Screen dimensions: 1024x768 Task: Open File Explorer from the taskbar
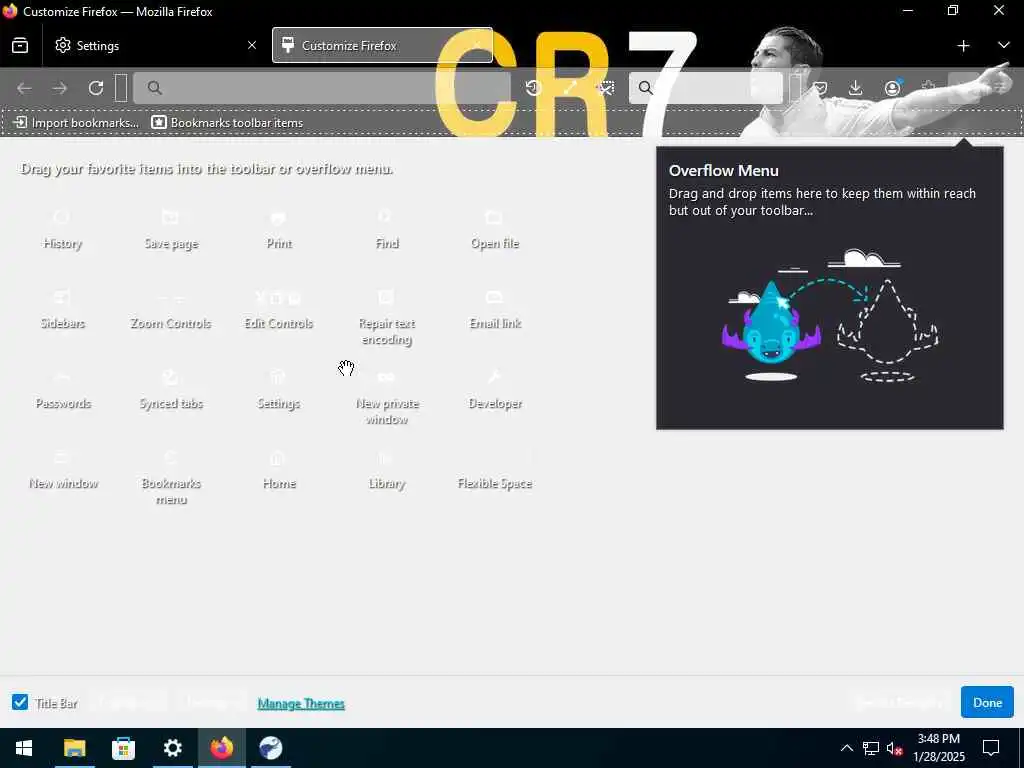(74, 748)
